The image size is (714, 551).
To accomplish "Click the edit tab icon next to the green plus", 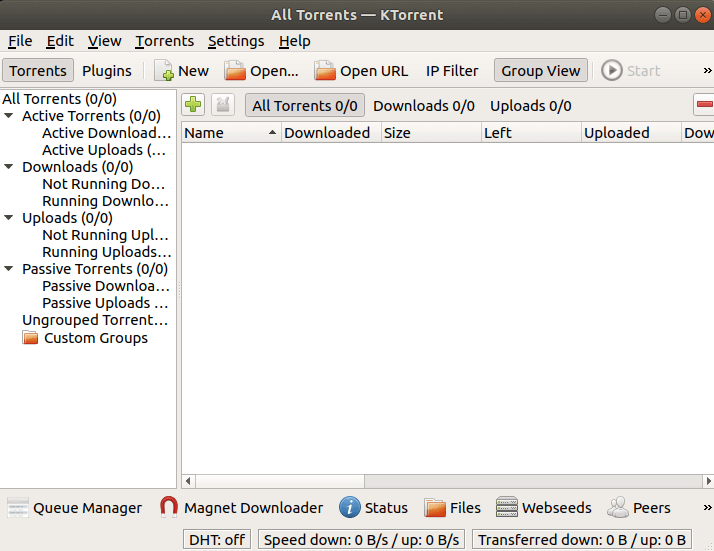I will click(x=223, y=105).
